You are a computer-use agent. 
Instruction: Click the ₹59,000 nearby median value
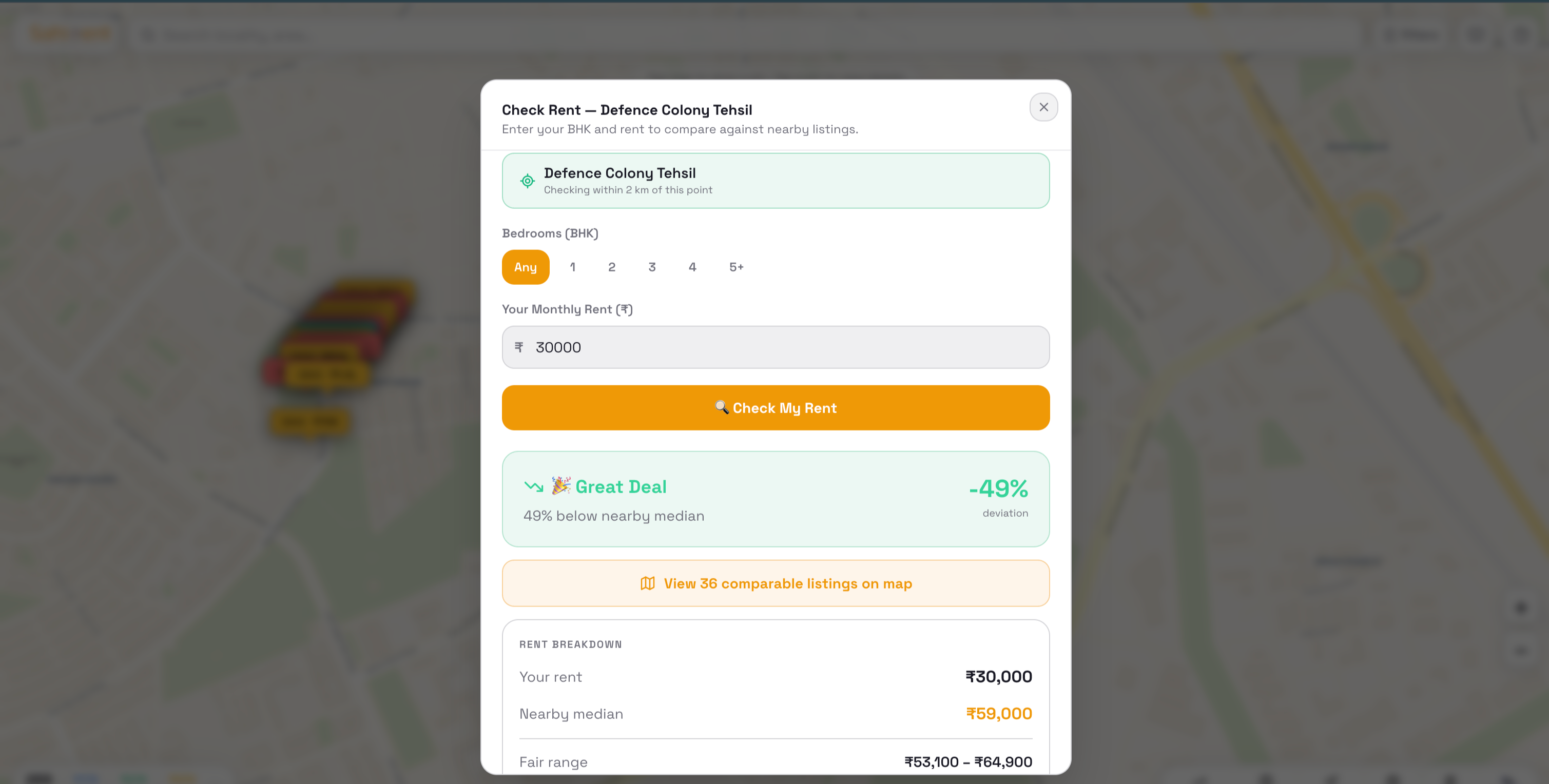tap(999, 714)
